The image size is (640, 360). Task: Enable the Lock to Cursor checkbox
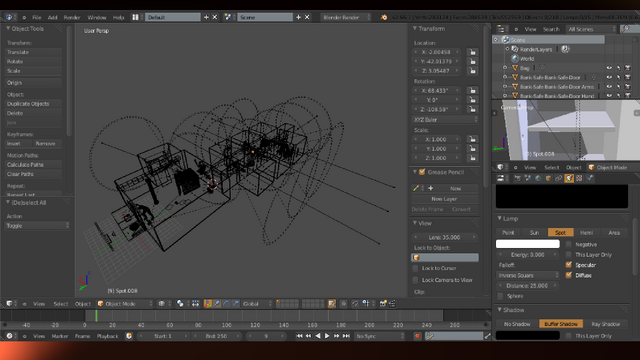coord(416,268)
